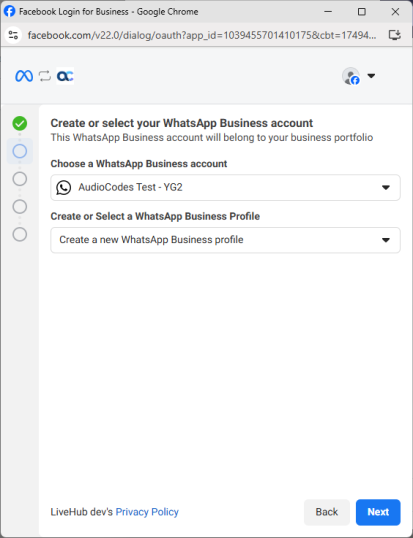413x538 pixels.
Task: Click the sync arrows icon between logos
Action: tap(45, 76)
